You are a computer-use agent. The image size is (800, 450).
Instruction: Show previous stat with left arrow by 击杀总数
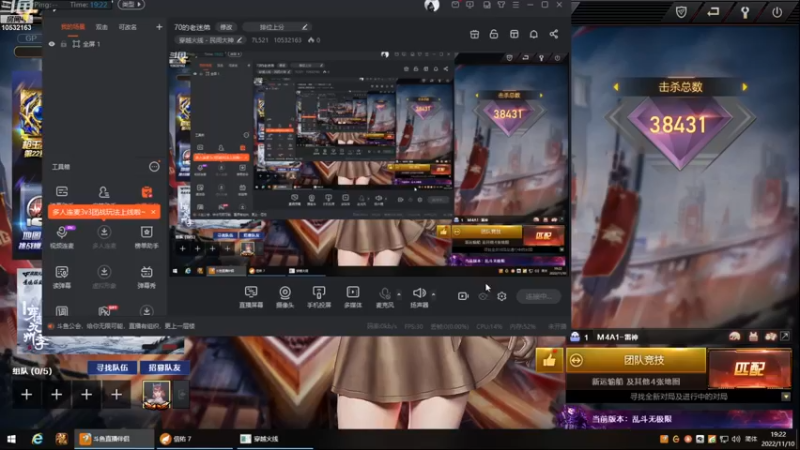click(x=616, y=87)
